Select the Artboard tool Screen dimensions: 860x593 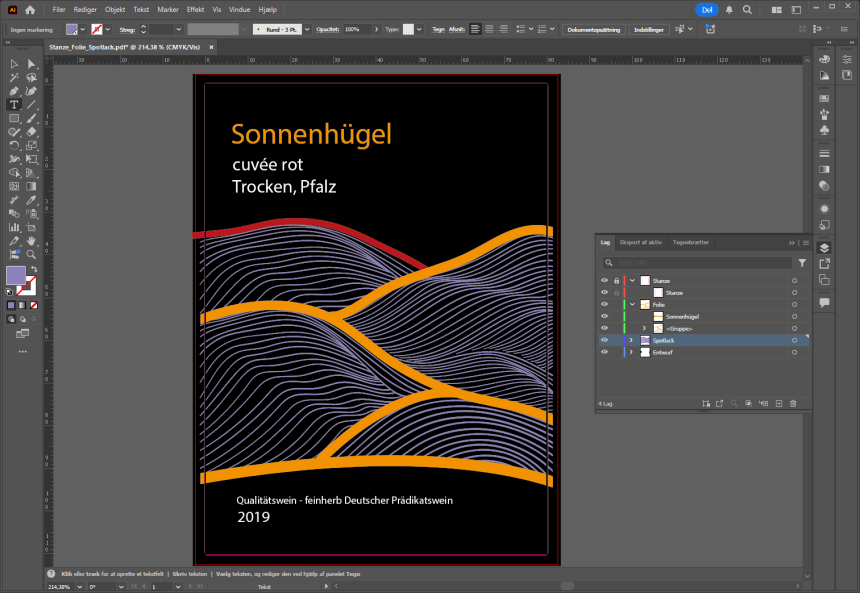coord(32,227)
